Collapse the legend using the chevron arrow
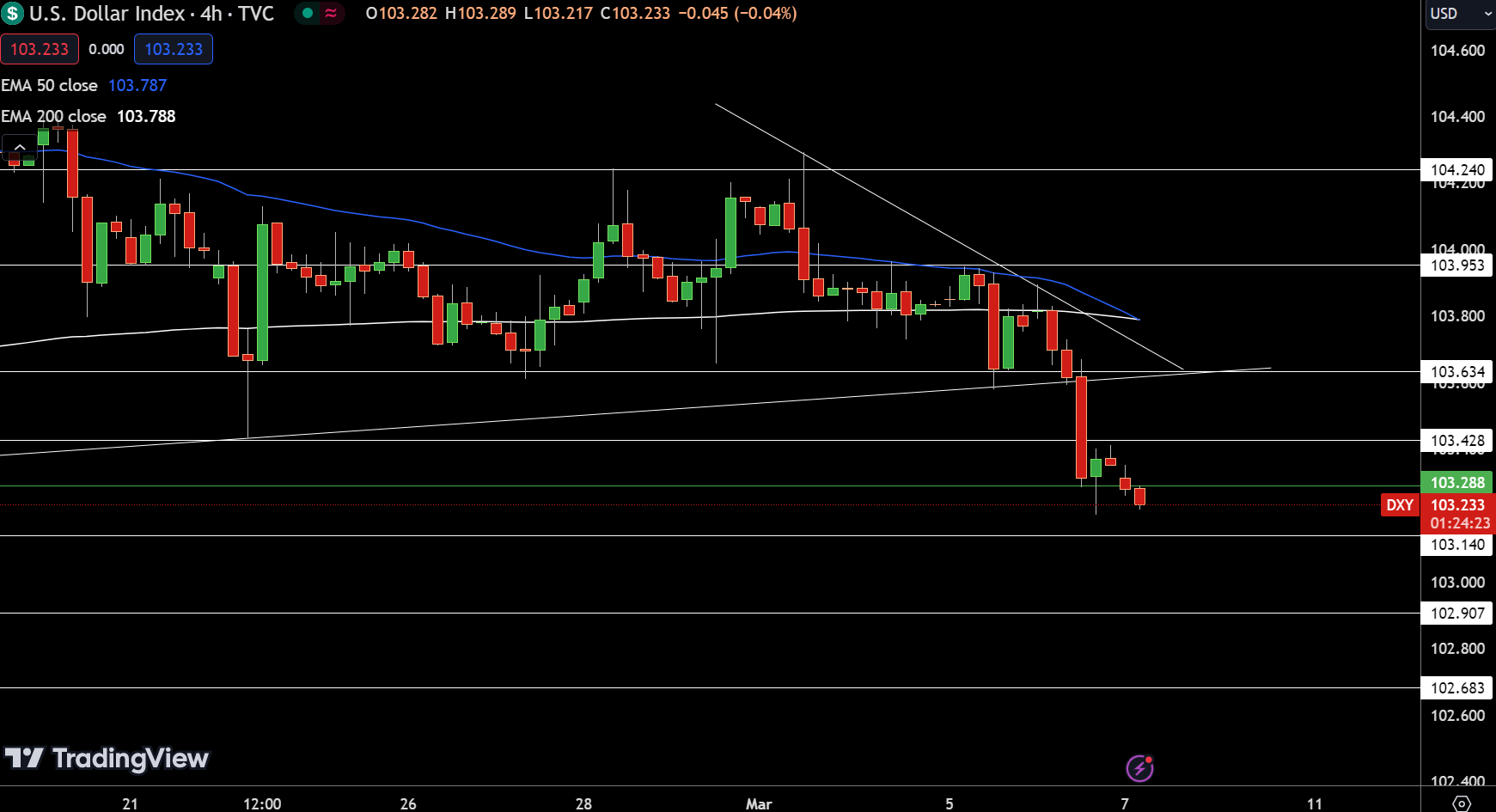Image resolution: width=1496 pixels, height=812 pixels. coord(19,146)
